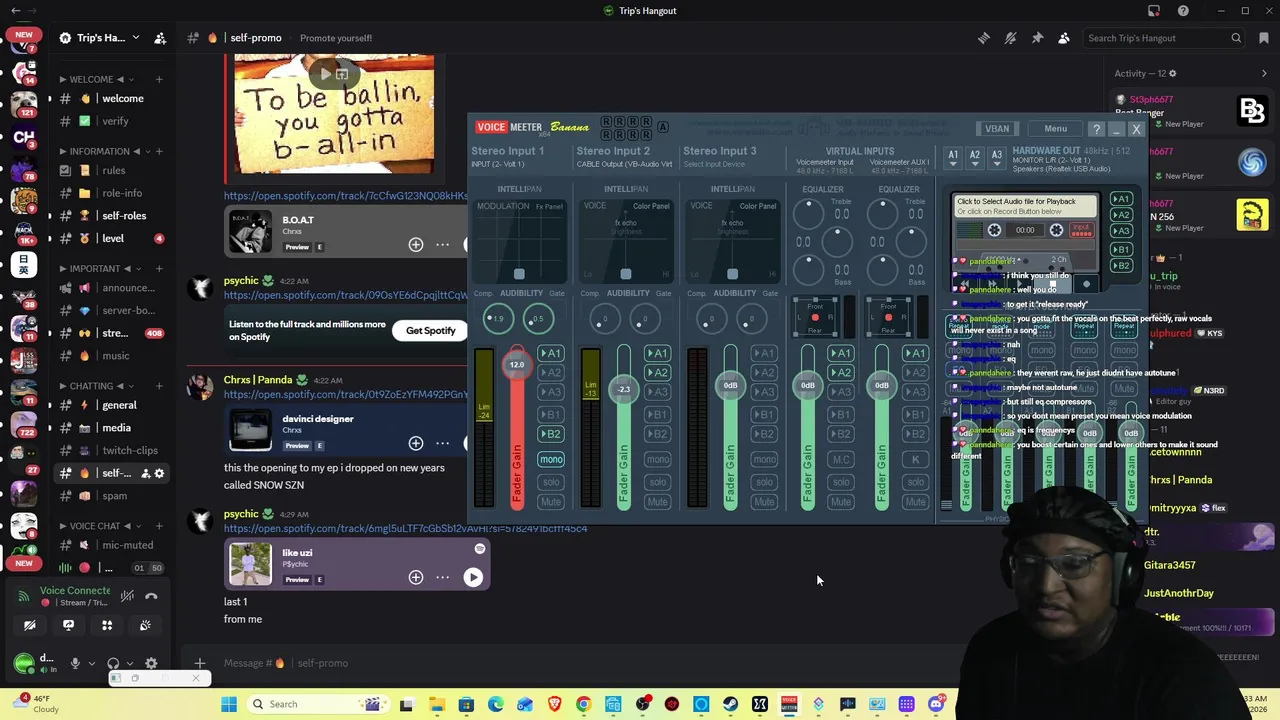Collapse the VOICE CHAT category

click(x=95, y=526)
